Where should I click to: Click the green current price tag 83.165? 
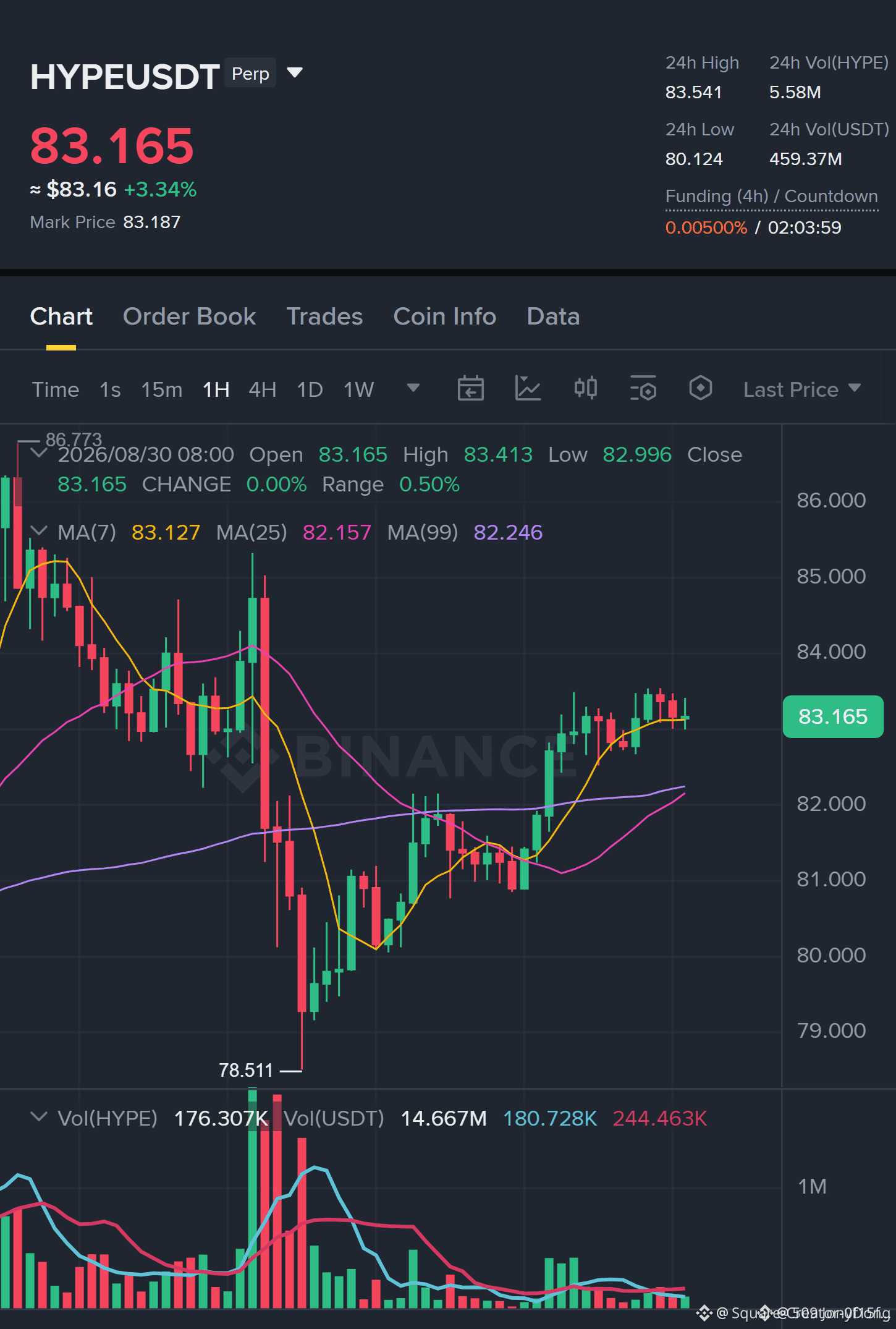click(833, 716)
